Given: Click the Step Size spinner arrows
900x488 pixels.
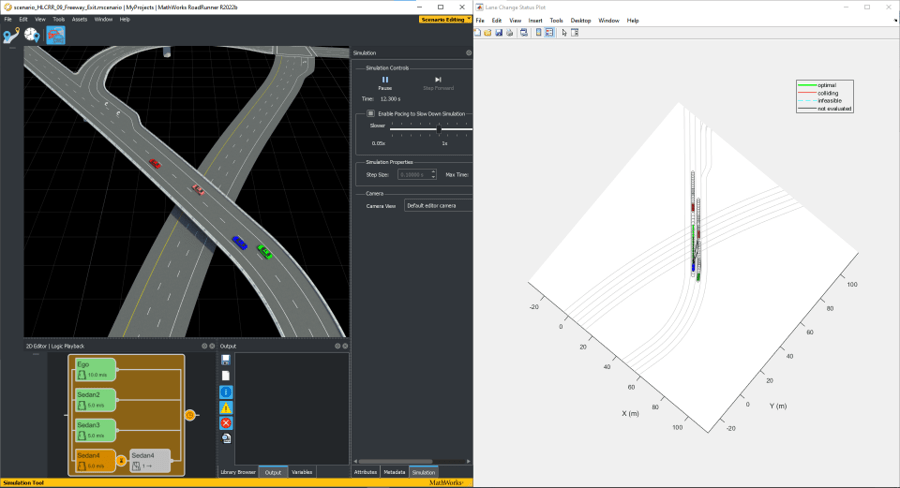Looking at the screenshot, I should (432, 174).
